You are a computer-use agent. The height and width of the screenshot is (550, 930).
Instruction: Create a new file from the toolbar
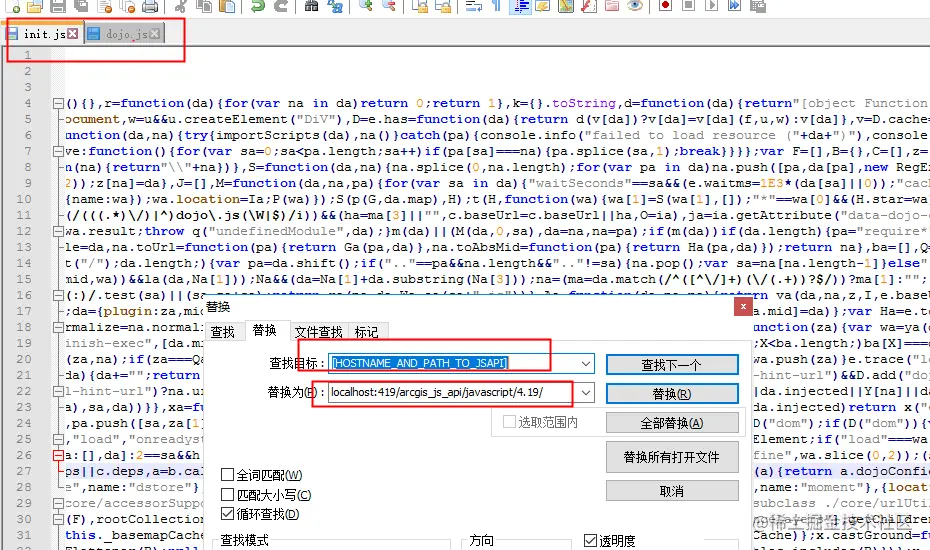coord(12,6)
